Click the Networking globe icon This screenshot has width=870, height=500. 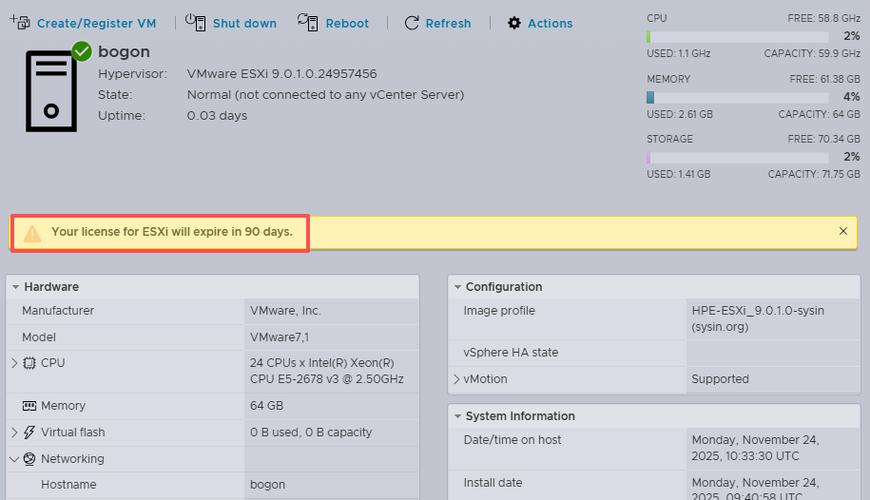click(29, 459)
